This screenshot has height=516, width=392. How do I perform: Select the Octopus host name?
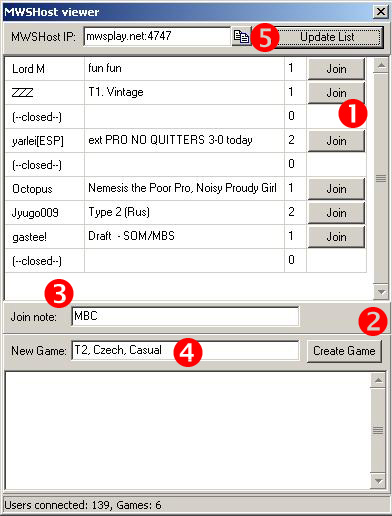tap(32, 189)
